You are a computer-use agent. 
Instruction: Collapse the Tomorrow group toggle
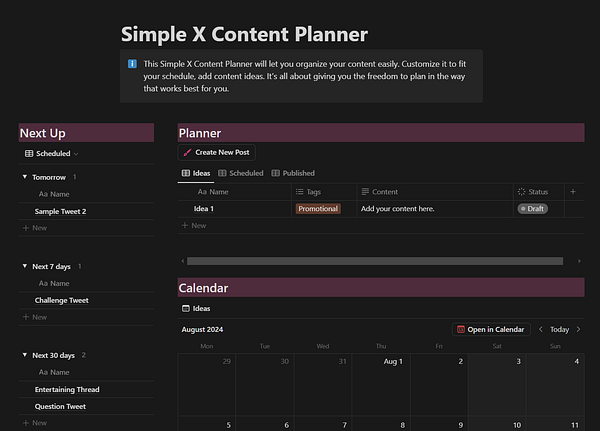tap(25, 177)
